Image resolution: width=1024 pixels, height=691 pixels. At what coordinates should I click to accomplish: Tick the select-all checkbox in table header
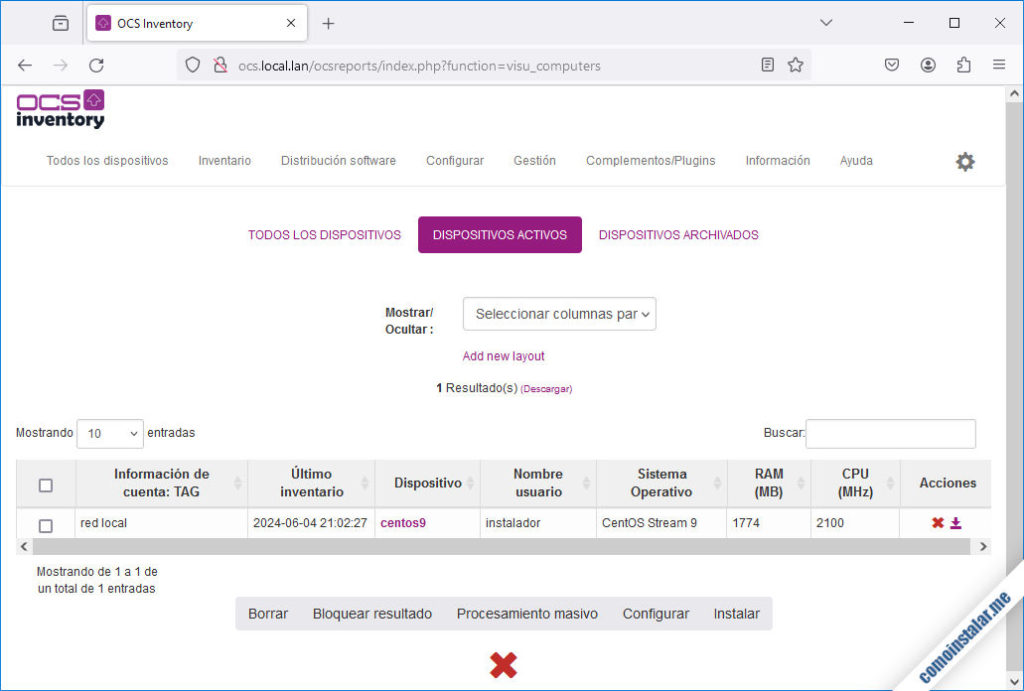tap(46, 485)
